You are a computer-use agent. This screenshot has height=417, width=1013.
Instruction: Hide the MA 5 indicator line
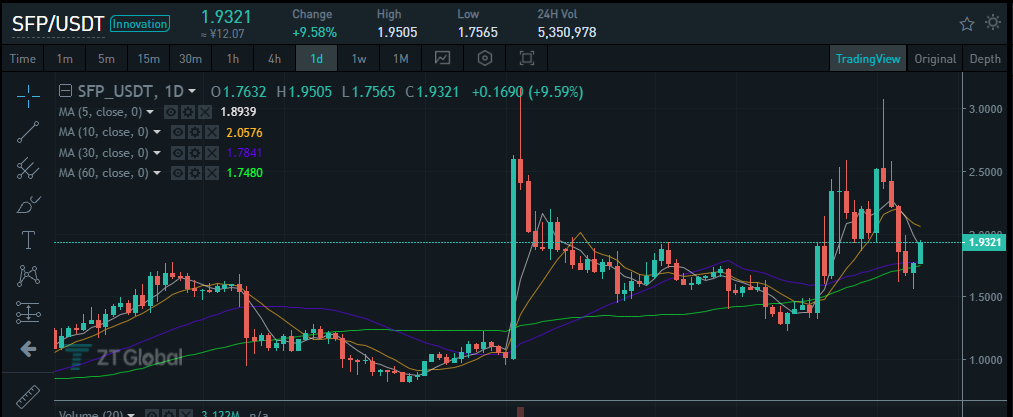pos(171,112)
